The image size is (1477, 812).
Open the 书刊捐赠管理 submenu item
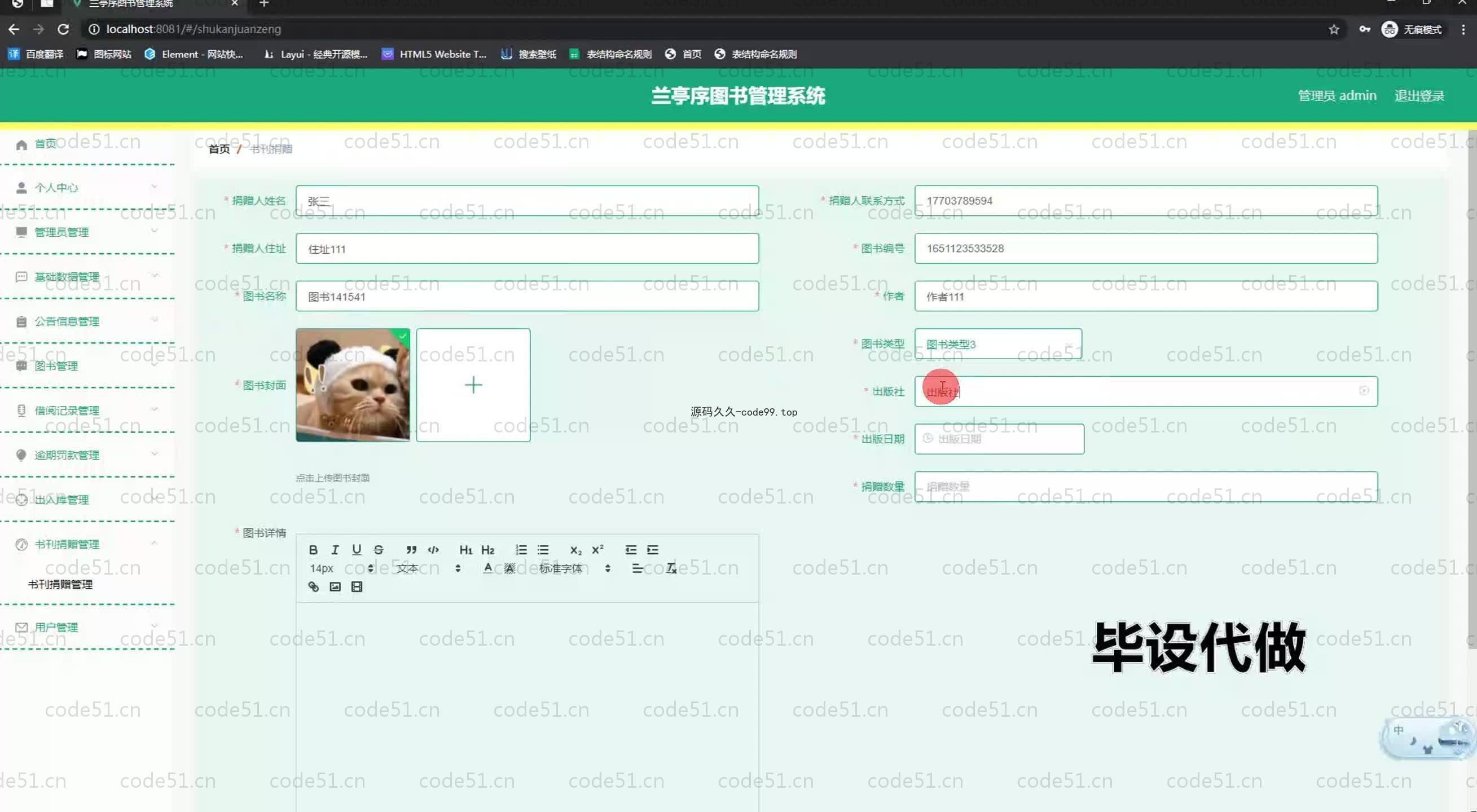[x=60, y=585]
